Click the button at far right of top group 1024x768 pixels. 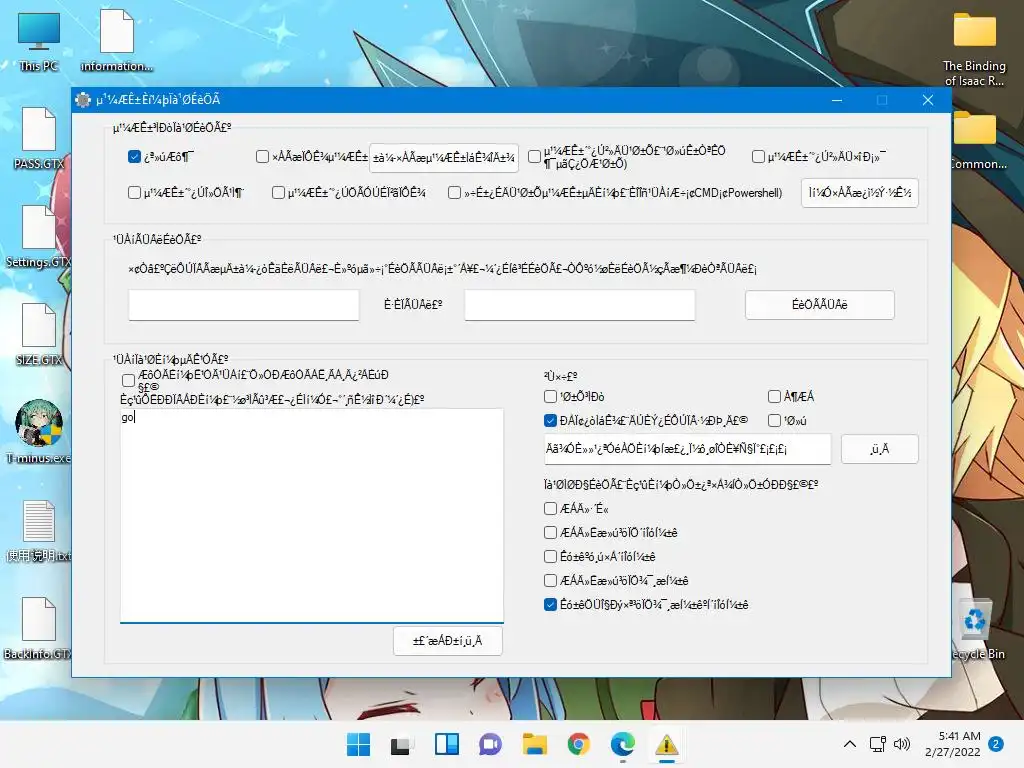(859, 193)
